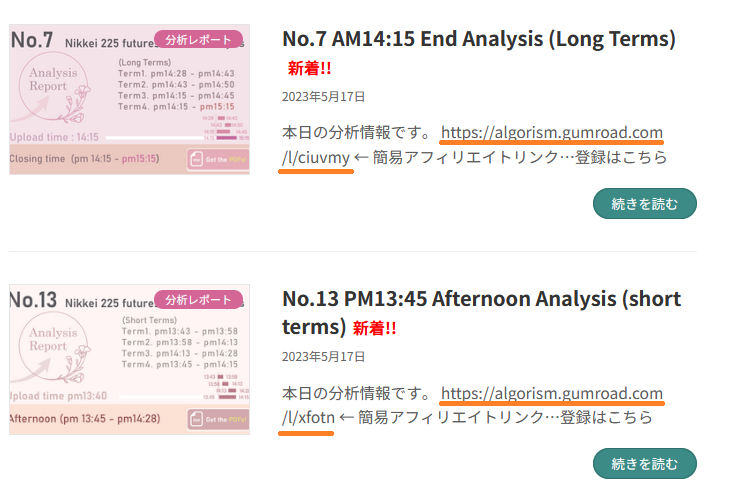Image resolution: width=730 pixels, height=495 pixels.
Task: Click the 分析レポート badge on the No.13 post
Action: [x=197, y=299]
